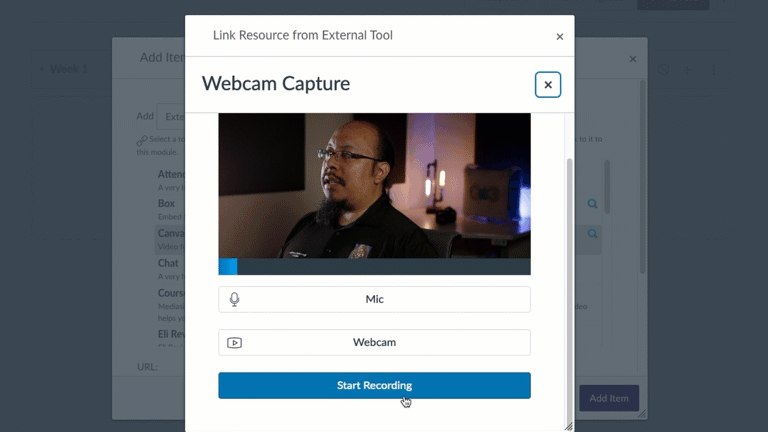The width and height of the screenshot is (768, 432).
Task: Open the Webcam device selector
Action: [x=374, y=342]
